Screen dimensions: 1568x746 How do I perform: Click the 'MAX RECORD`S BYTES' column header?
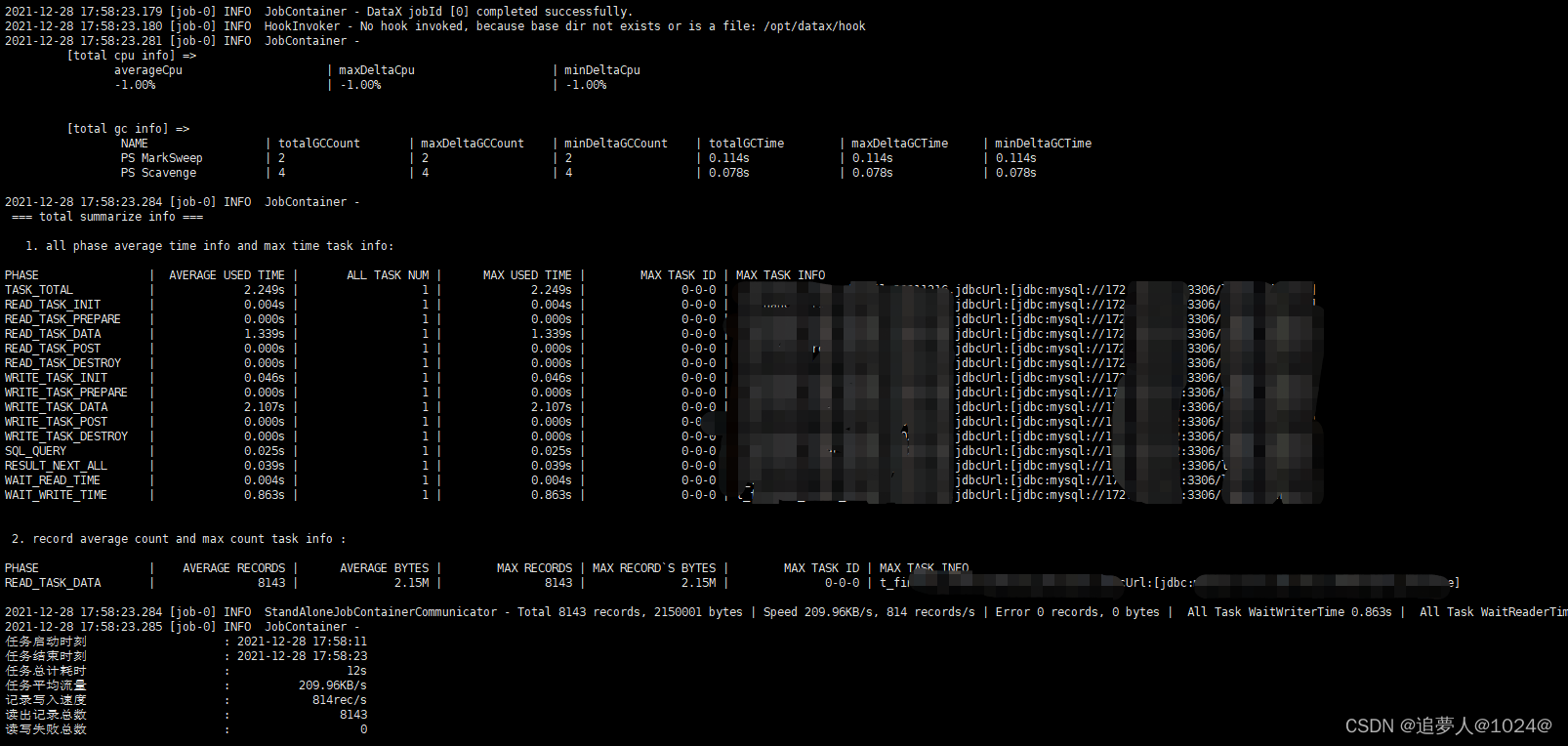pos(654,568)
